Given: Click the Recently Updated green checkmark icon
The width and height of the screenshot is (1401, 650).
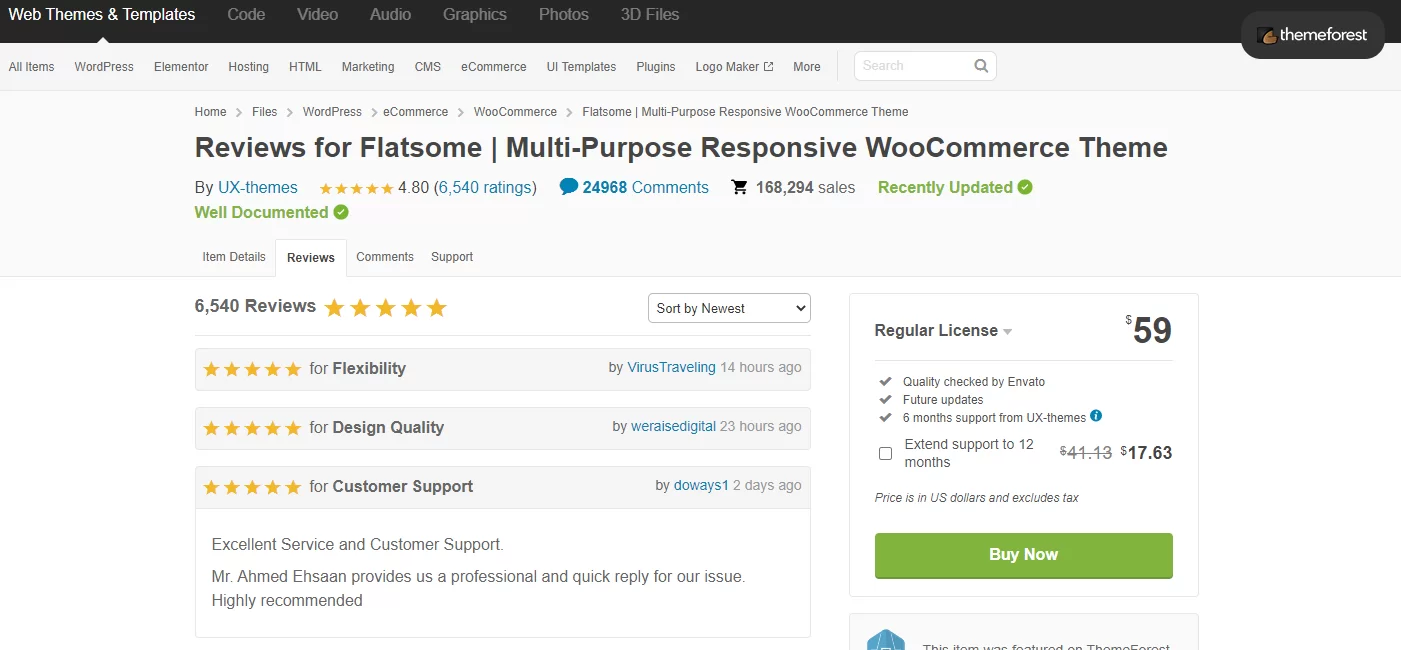Looking at the screenshot, I should point(1025,187).
